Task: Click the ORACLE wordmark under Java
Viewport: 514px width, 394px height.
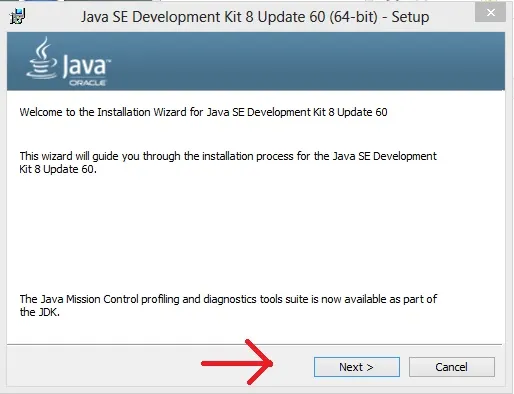Action: [x=88, y=82]
